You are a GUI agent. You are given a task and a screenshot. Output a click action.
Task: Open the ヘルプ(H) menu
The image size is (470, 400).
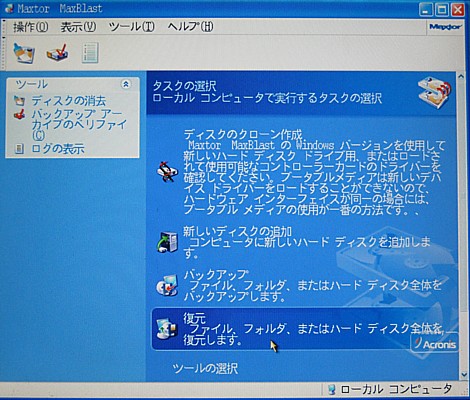pos(190,27)
